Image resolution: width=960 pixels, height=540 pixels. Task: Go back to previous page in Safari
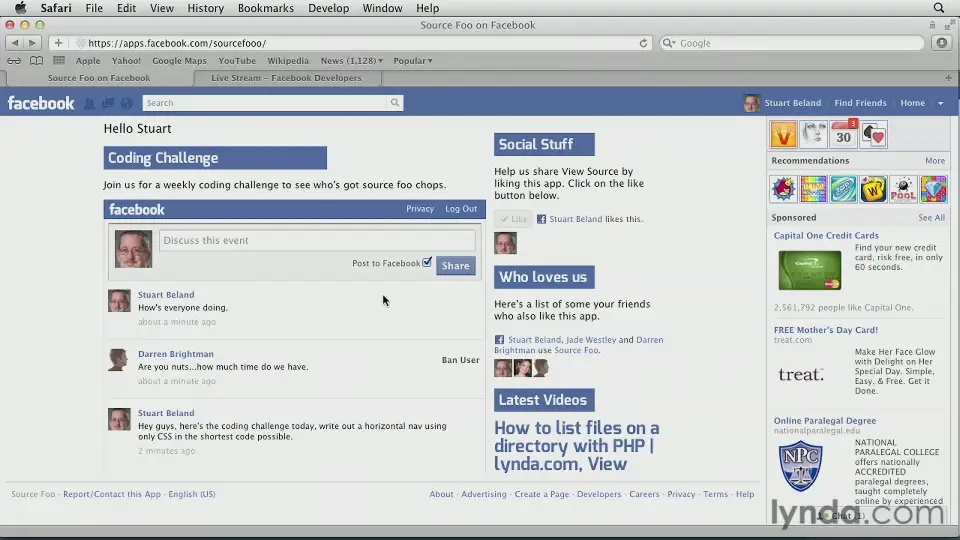[15, 43]
